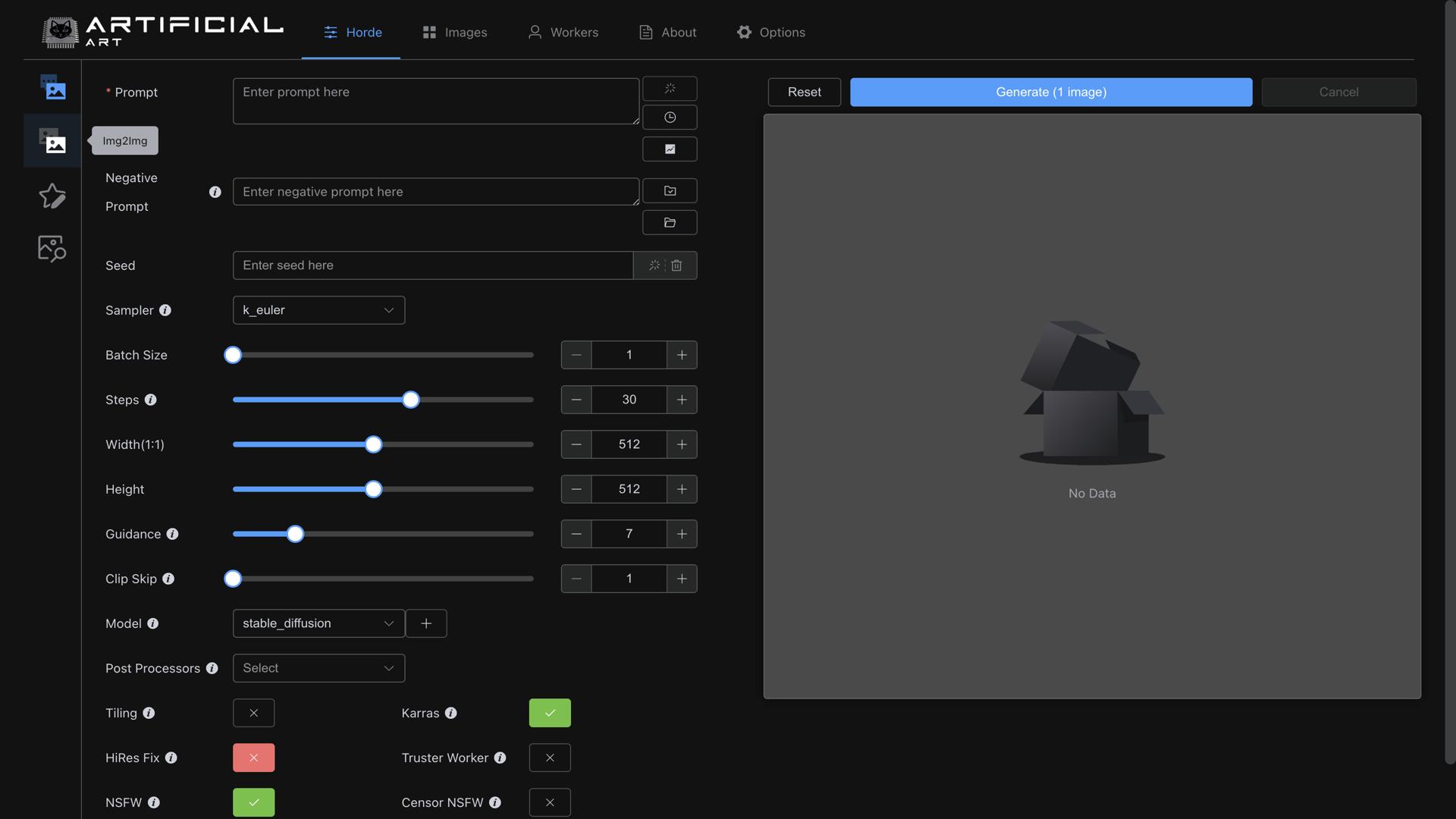Viewport: 1456px width, 819px height.
Task: Enable the HiRes Fix toggle
Action: (253, 758)
